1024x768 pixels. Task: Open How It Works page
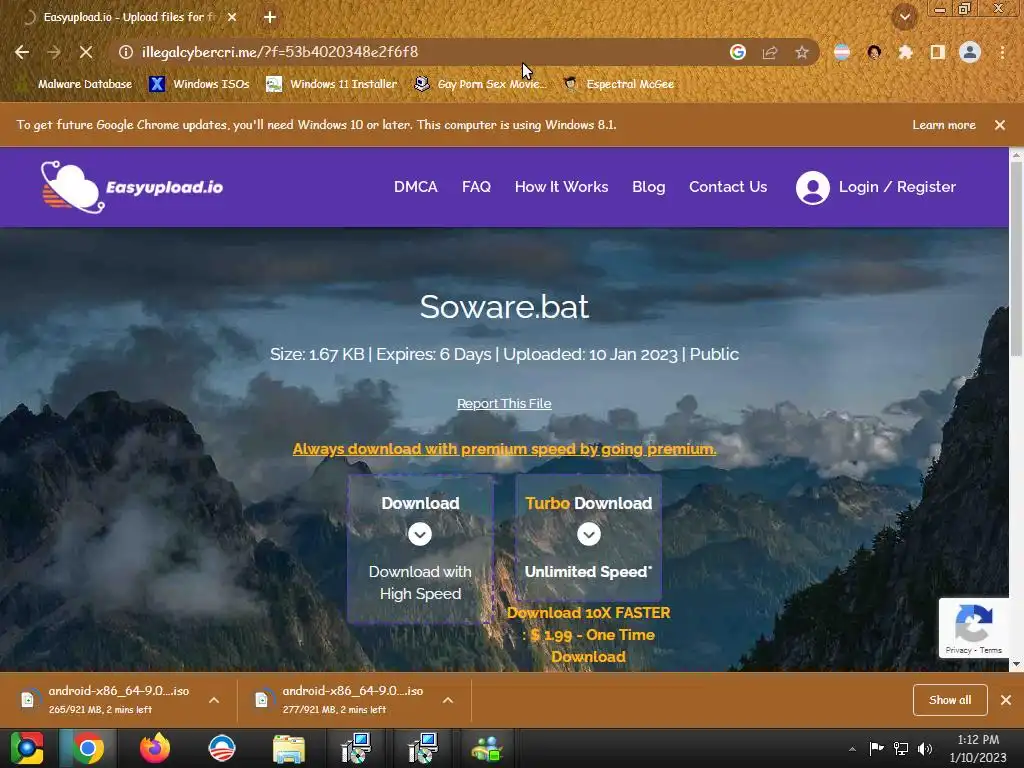(x=561, y=187)
